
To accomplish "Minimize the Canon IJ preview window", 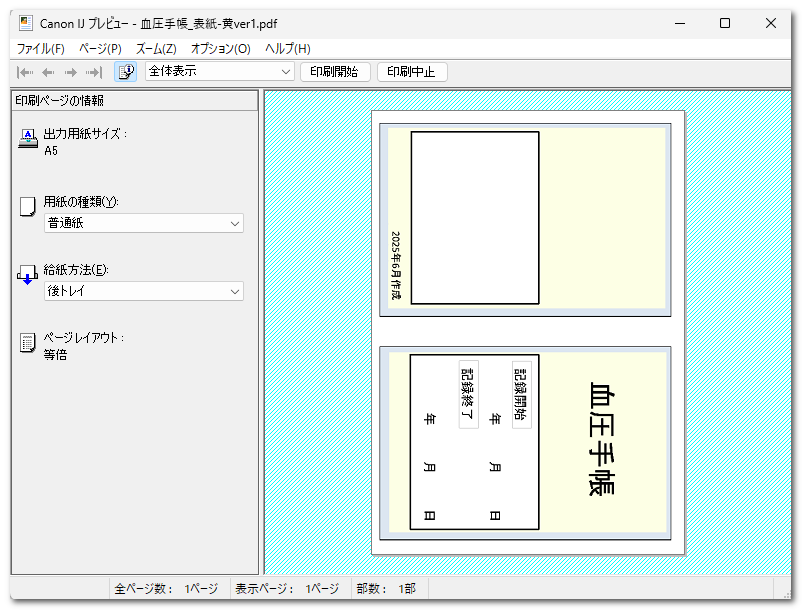I will pos(680,24).
